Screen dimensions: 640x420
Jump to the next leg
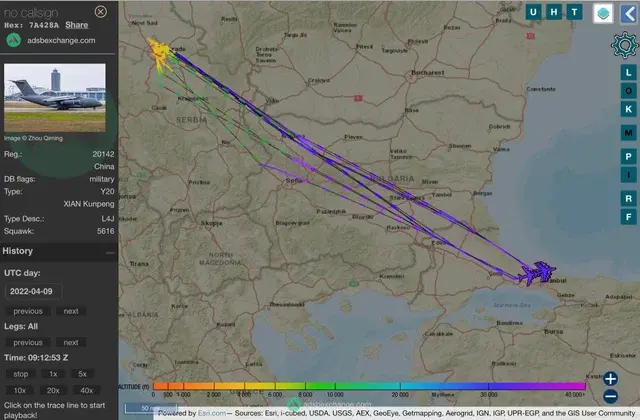pos(71,342)
